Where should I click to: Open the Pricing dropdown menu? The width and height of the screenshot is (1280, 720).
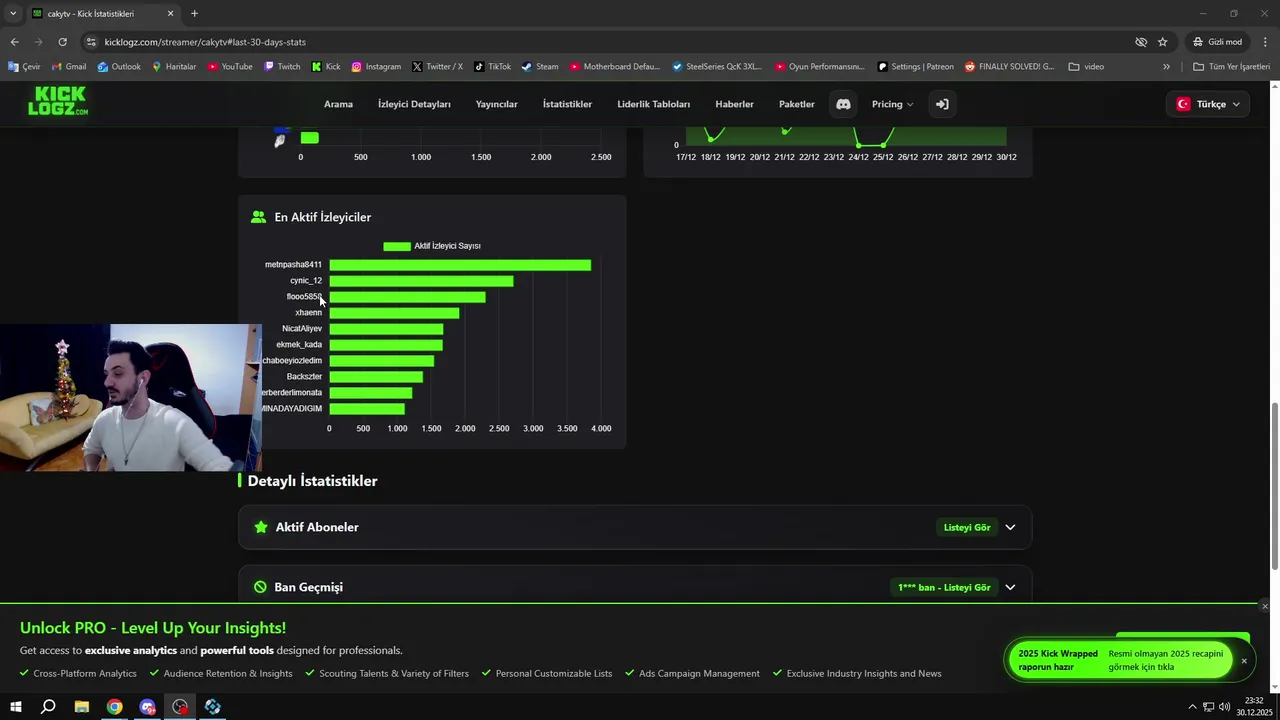pyautogui.click(x=892, y=104)
